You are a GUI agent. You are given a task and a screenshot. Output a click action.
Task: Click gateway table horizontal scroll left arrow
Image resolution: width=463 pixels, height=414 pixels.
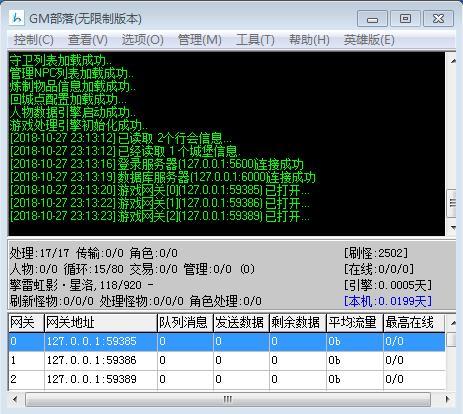click(x=15, y=399)
